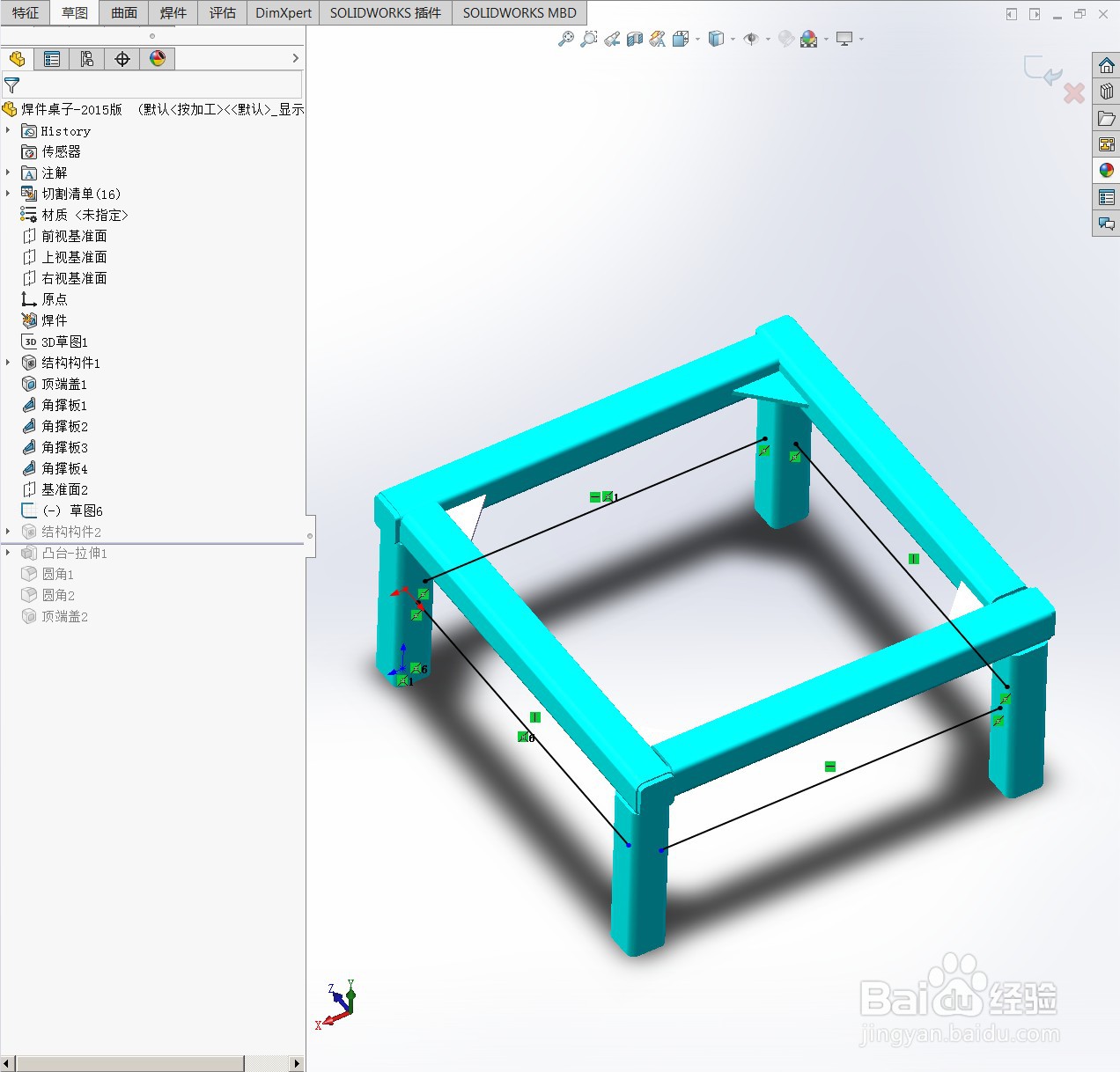Expand the 注解 tree node
The image size is (1120, 1072).
pos(8,173)
